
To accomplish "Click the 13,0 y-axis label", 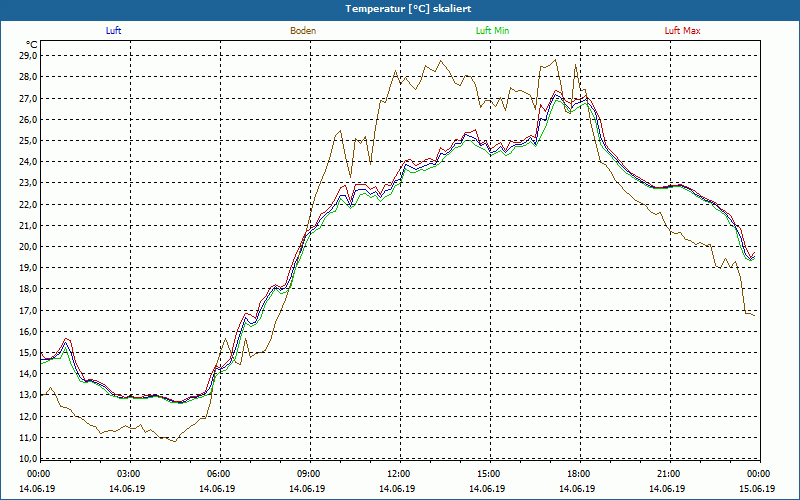I will point(29,395).
